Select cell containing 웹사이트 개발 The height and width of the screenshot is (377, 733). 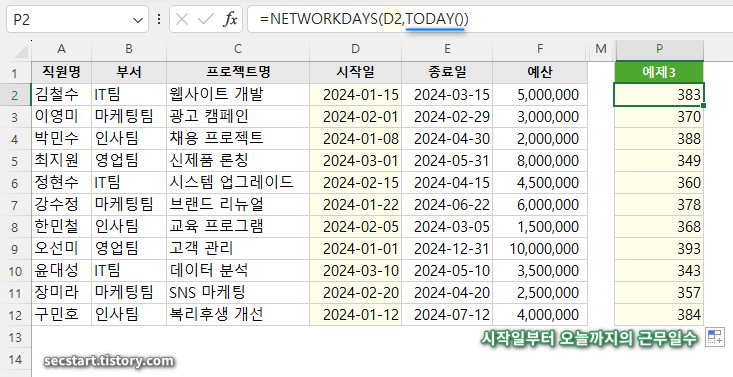point(238,95)
